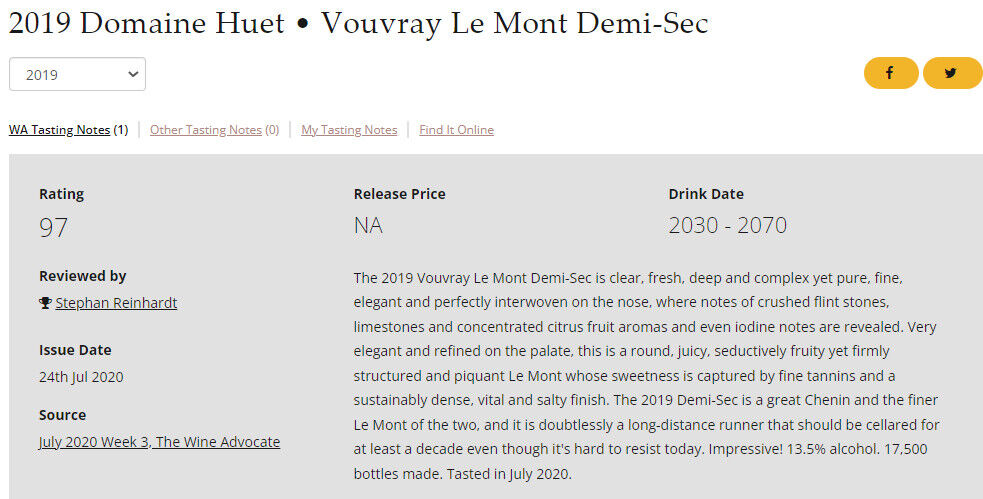Click the rating score 97
Image resolution: width=983 pixels, height=499 pixels.
pos(54,227)
